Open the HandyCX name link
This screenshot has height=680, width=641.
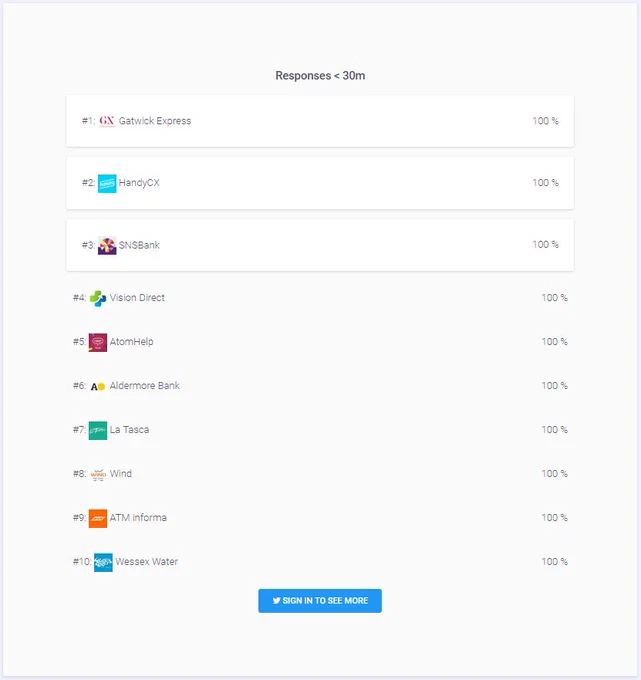click(x=139, y=183)
